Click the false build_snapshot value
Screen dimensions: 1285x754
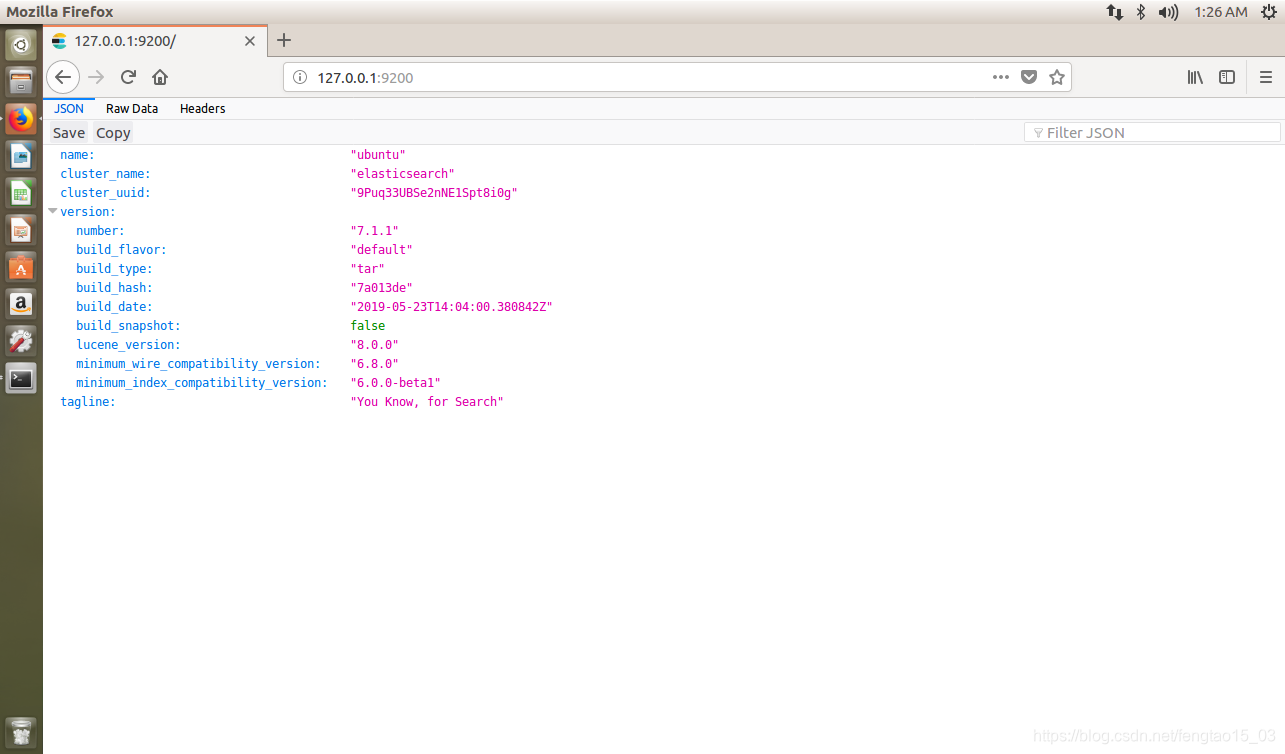(367, 326)
